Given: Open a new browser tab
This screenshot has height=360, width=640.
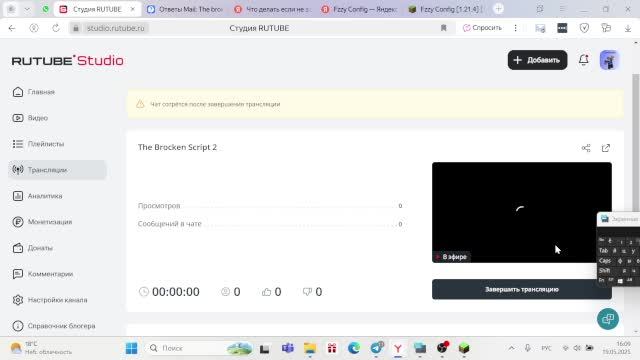Looking at the screenshot, I should click(x=498, y=9).
